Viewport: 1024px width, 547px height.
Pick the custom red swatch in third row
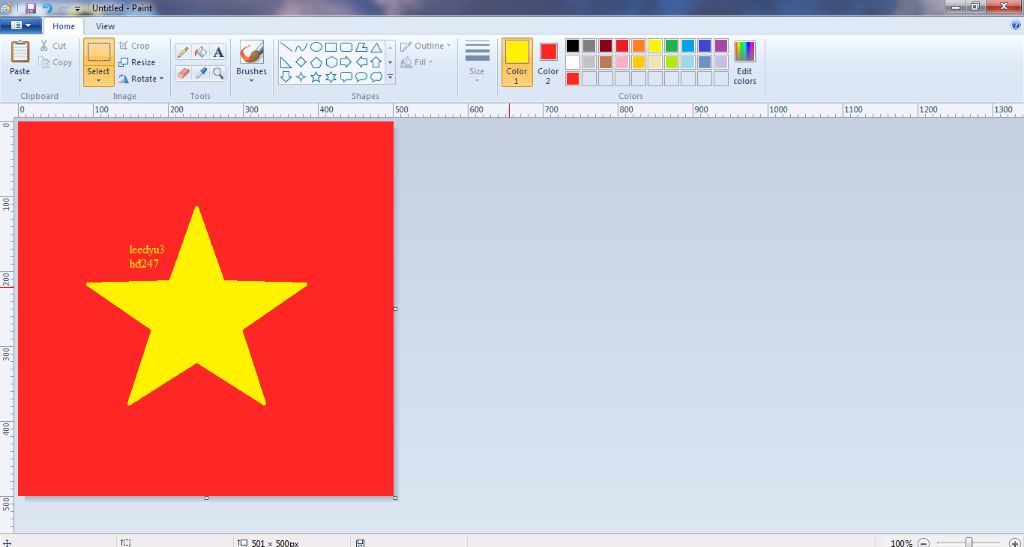point(573,78)
